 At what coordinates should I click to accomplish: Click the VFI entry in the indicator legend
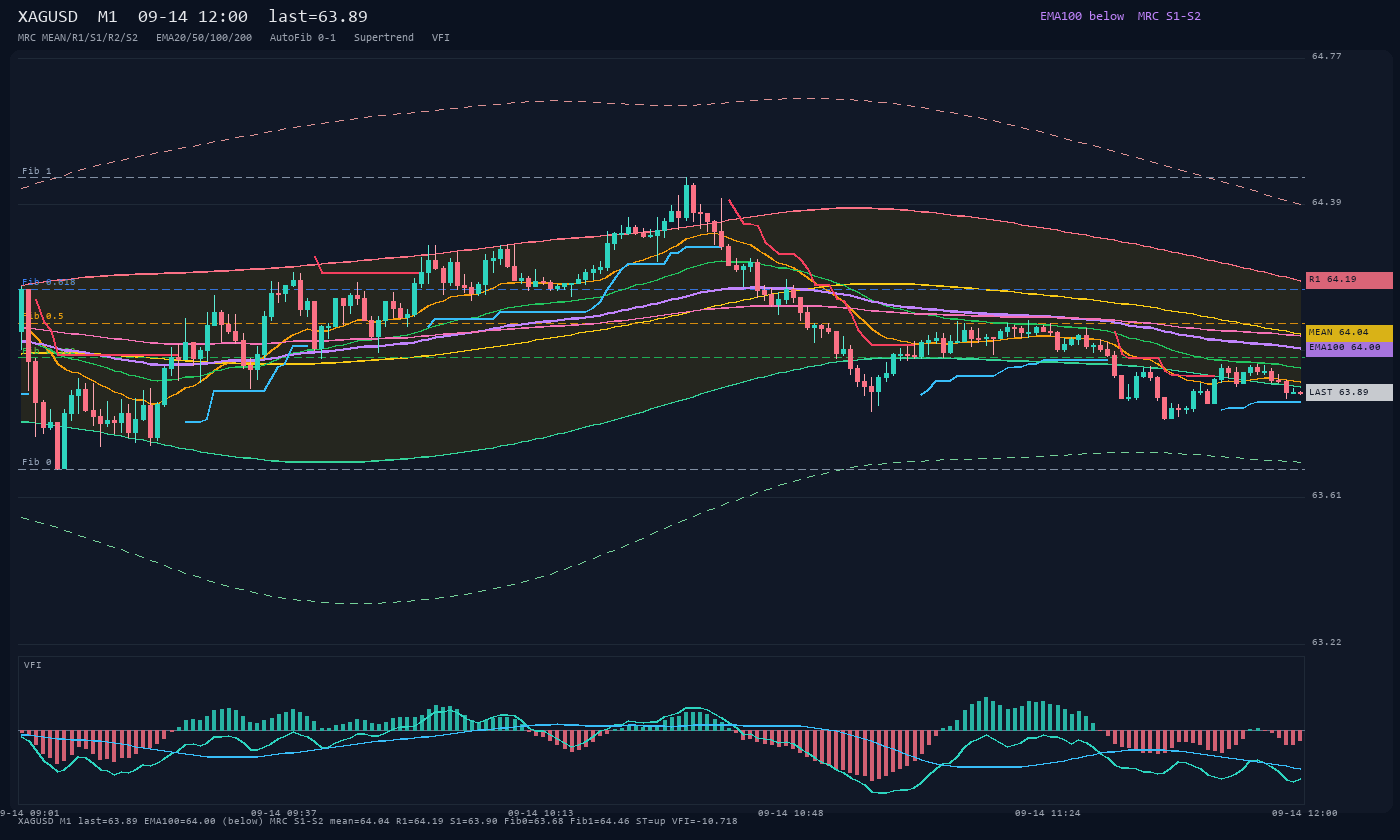click(441, 38)
